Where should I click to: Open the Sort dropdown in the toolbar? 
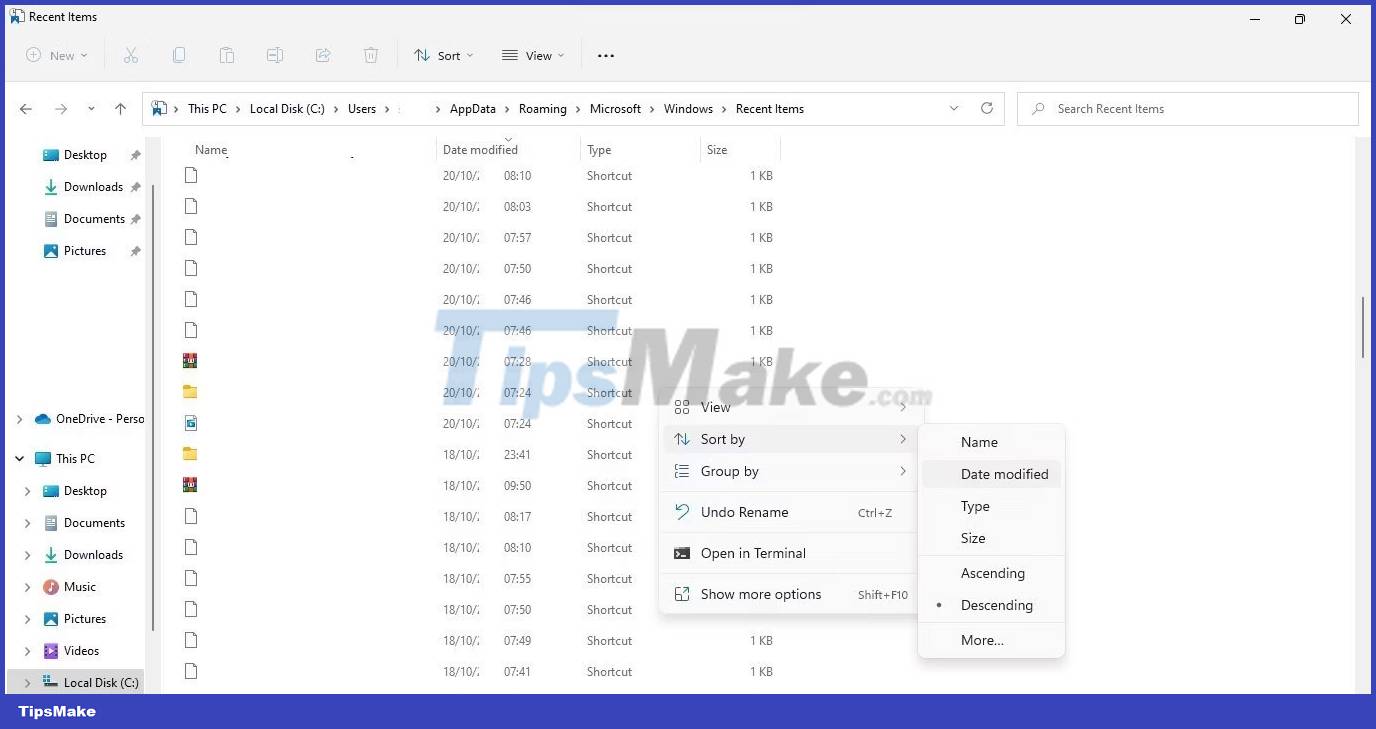(x=443, y=55)
